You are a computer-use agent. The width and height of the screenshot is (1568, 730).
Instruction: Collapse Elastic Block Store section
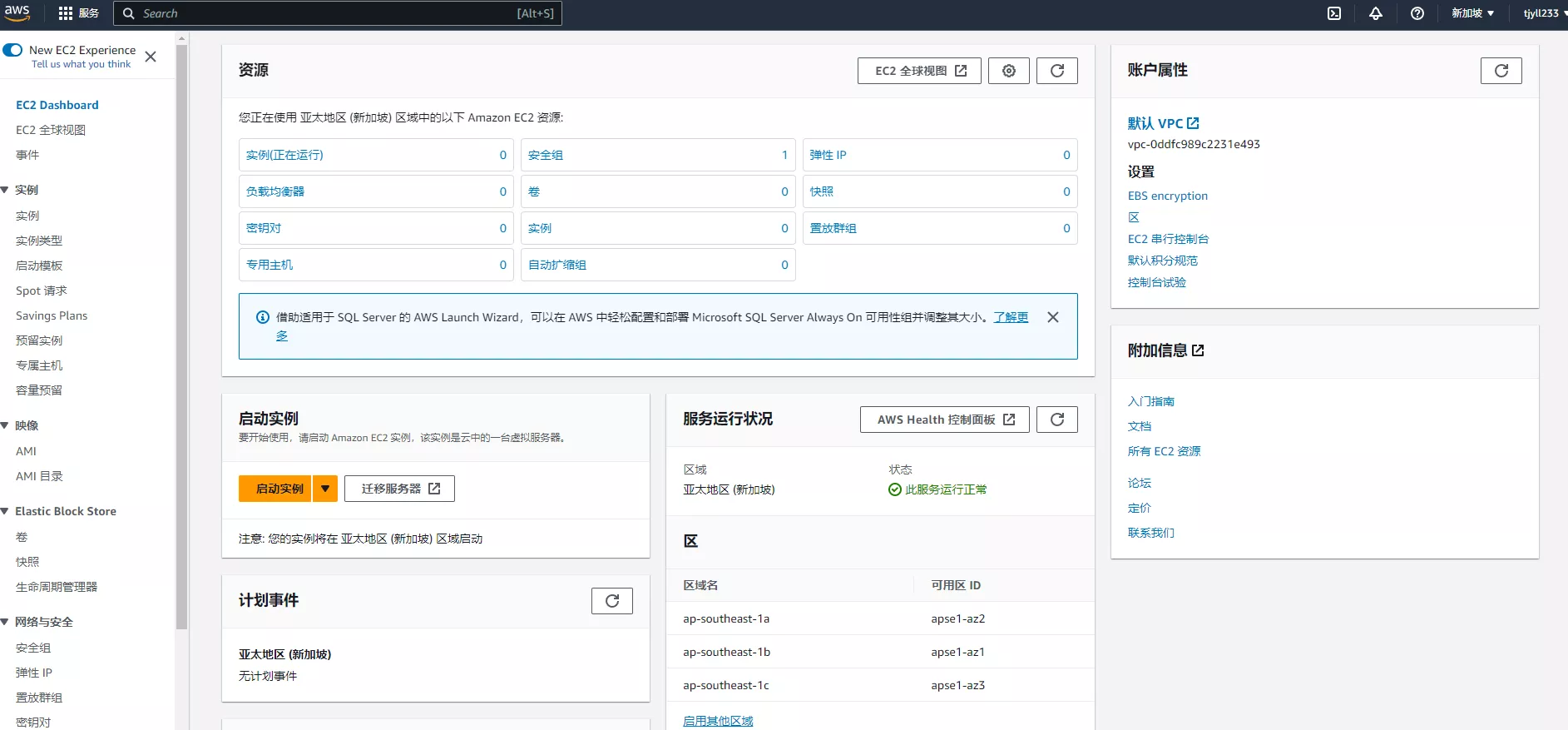point(5,511)
